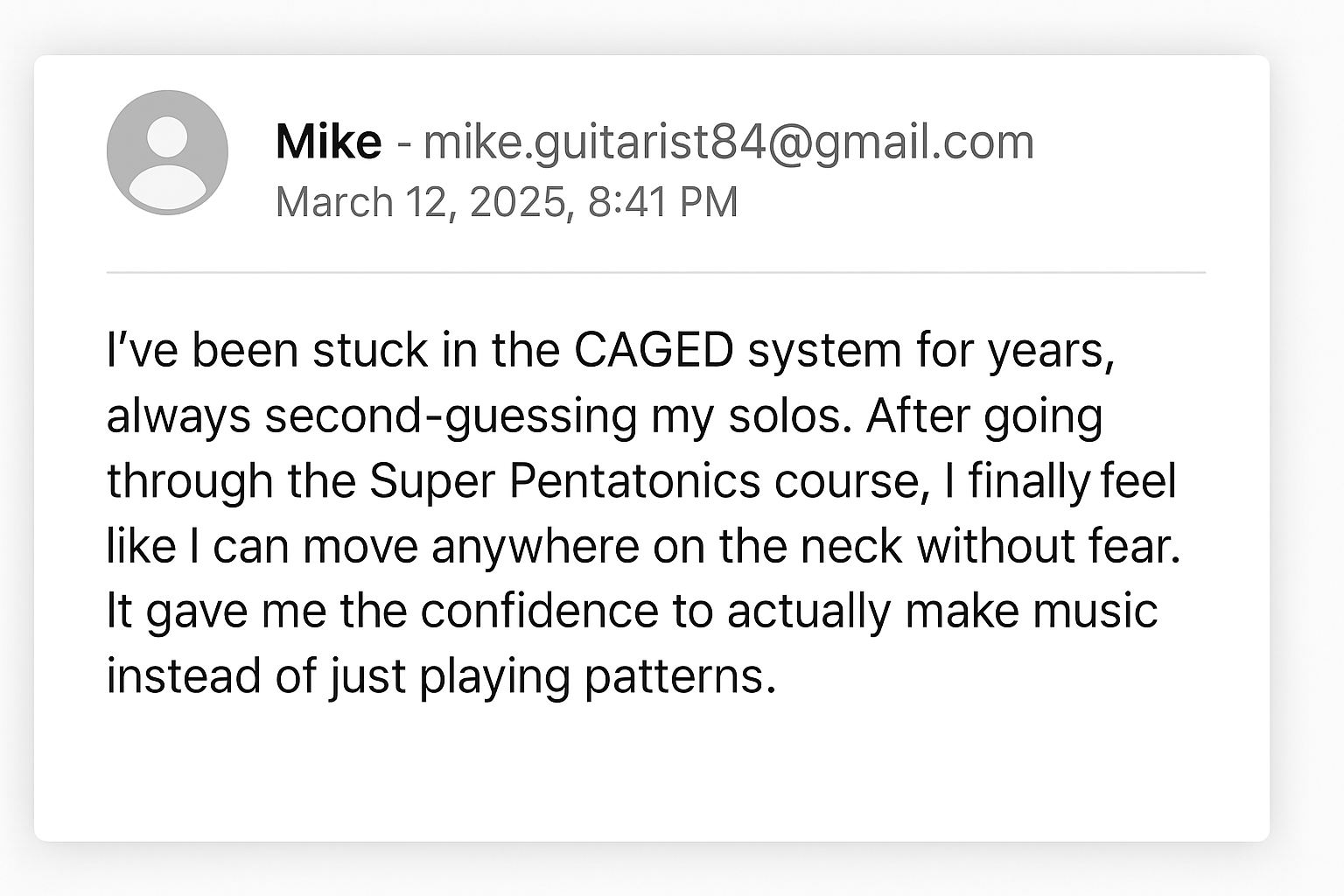
Task: Click the last line ending with patterns
Action: (x=441, y=676)
